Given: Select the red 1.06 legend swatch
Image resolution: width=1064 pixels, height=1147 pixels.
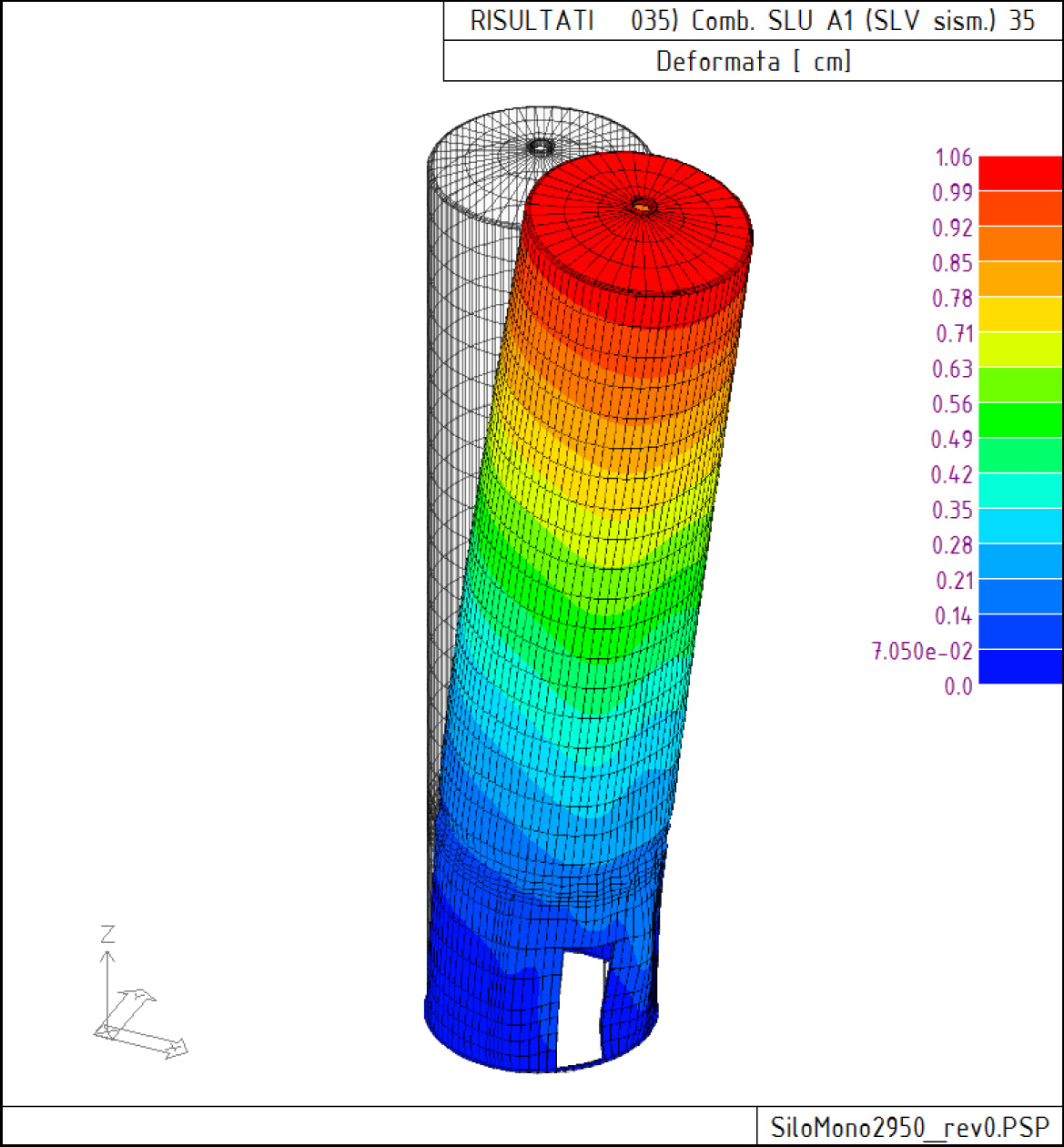Looking at the screenshot, I should pyautogui.click(x=1020, y=173).
